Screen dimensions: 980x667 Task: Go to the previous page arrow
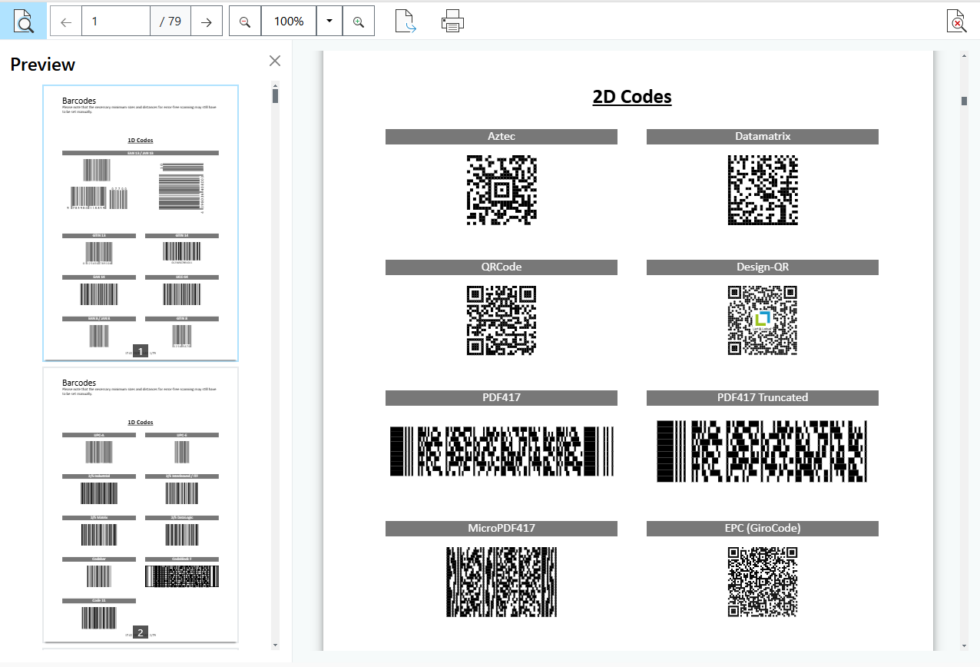click(x=66, y=21)
